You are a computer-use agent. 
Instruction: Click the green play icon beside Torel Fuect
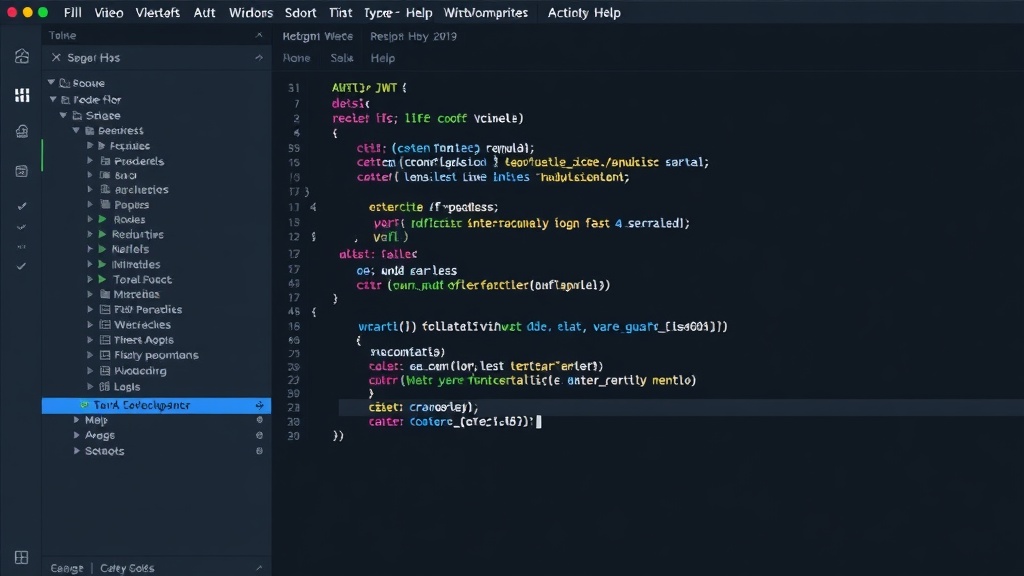(x=103, y=280)
